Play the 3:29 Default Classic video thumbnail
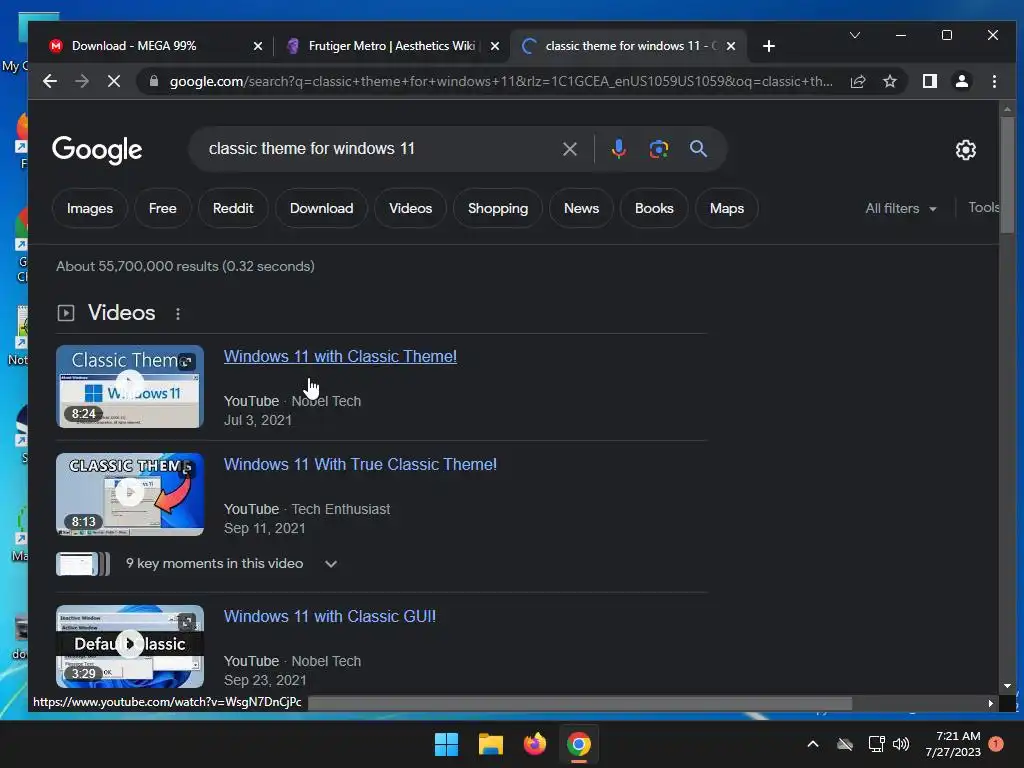 [x=130, y=647]
